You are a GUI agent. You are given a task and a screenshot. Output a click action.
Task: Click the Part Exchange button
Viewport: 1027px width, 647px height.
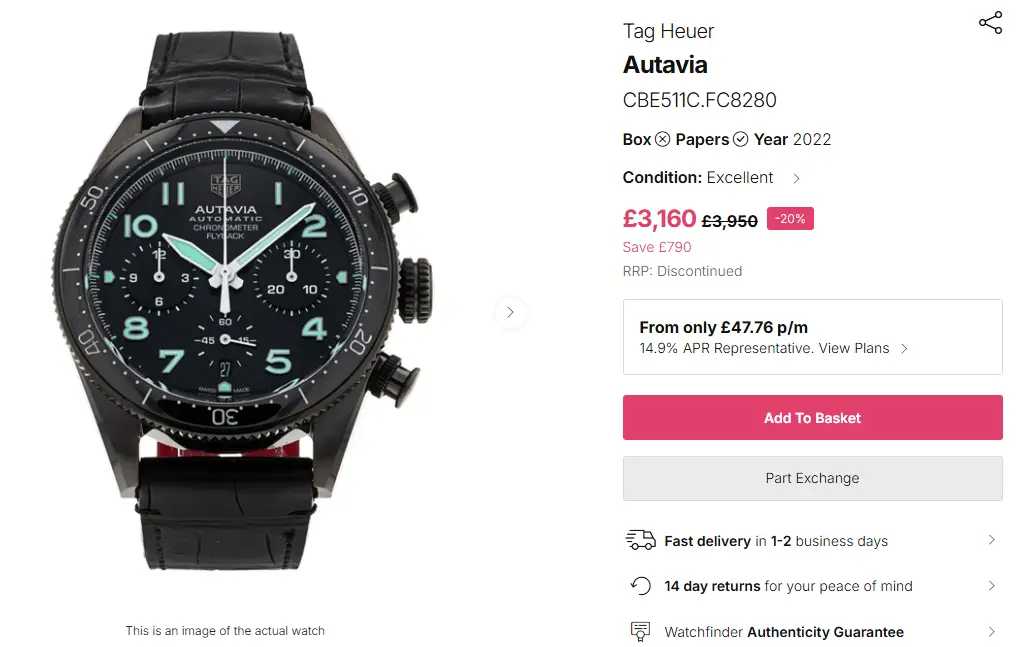click(812, 478)
